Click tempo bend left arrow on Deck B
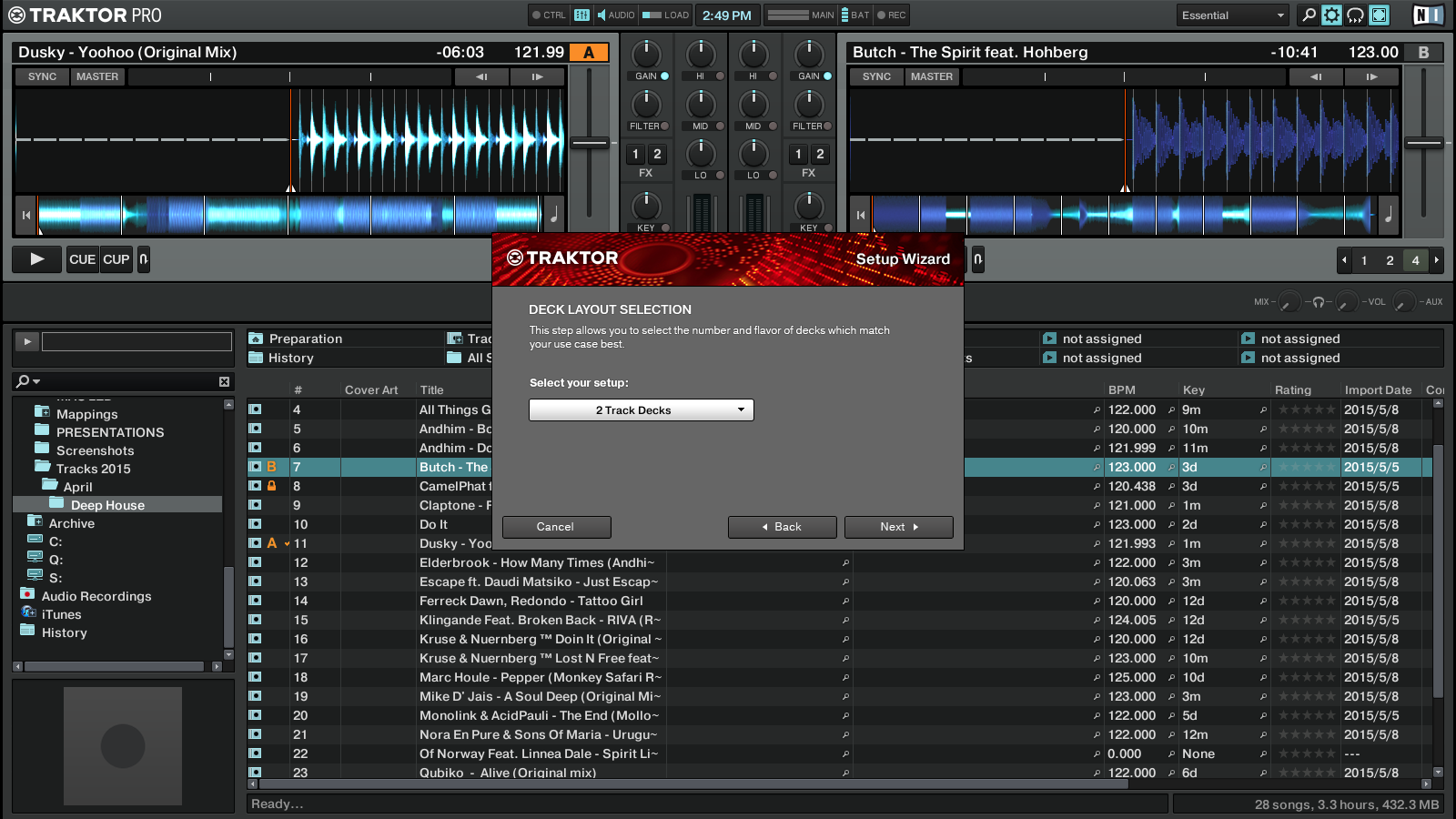The width and height of the screenshot is (1456, 819). click(x=1316, y=76)
